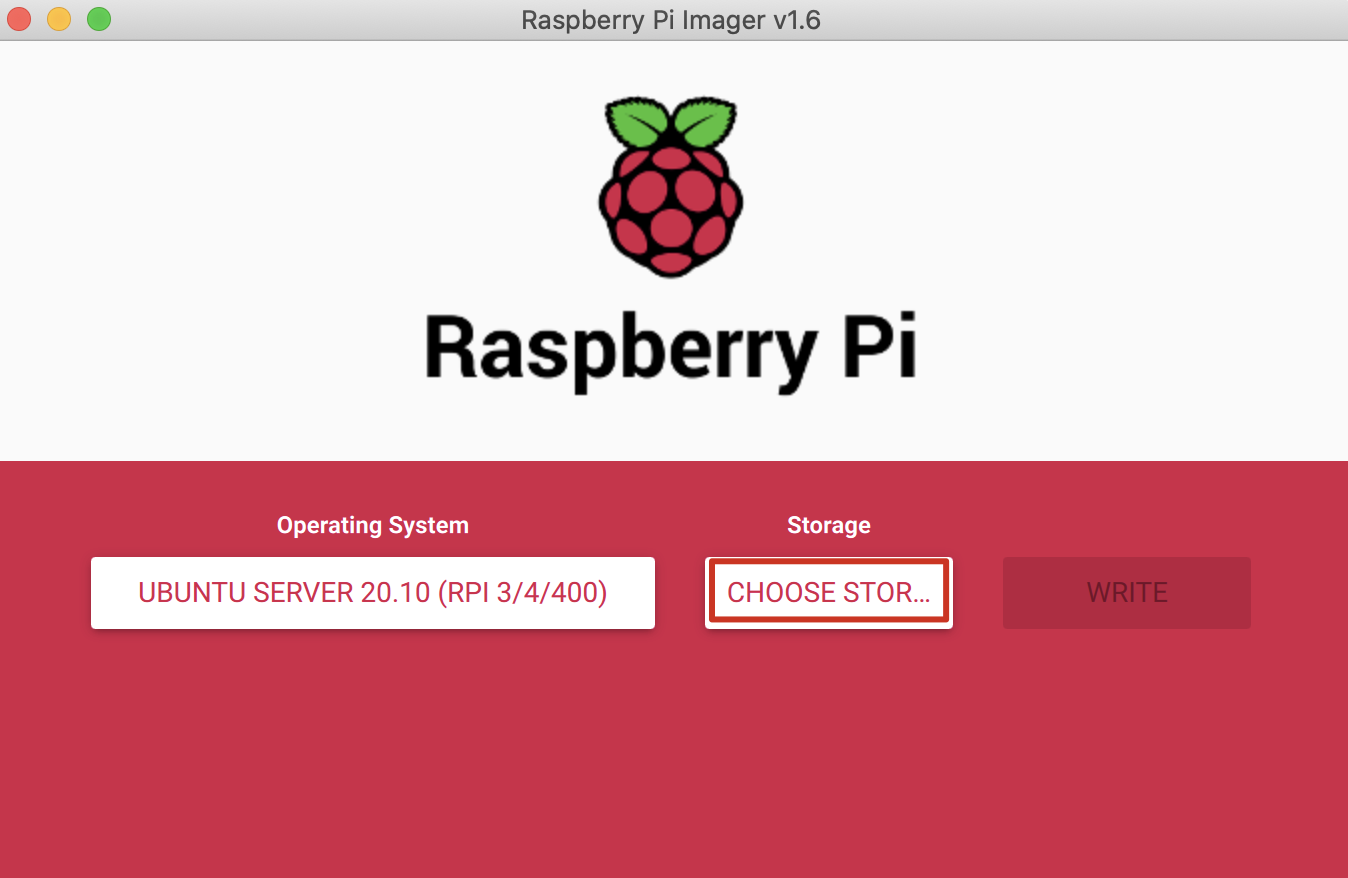
Task: Maximize the window using the green button
Action: coord(98,19)
